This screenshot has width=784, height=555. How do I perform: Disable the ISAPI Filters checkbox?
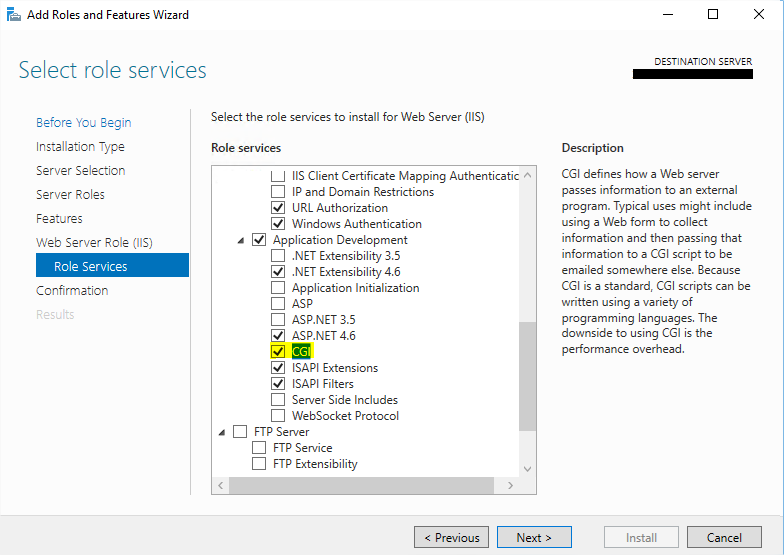[x=278, y=384]
